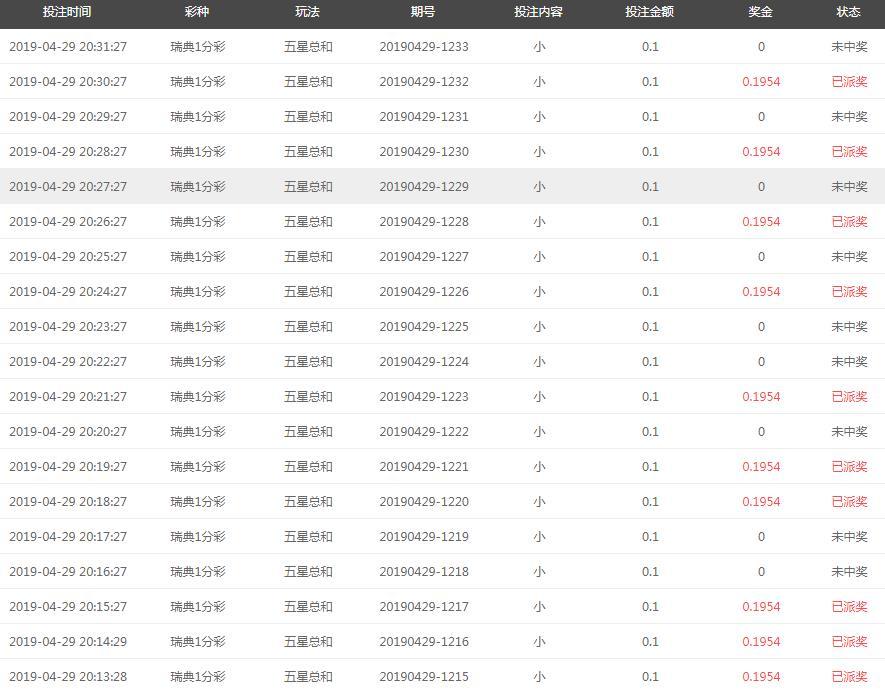Select issue number 20190429-1231
This screenshot has width=885, height=692.
(424, 117)
